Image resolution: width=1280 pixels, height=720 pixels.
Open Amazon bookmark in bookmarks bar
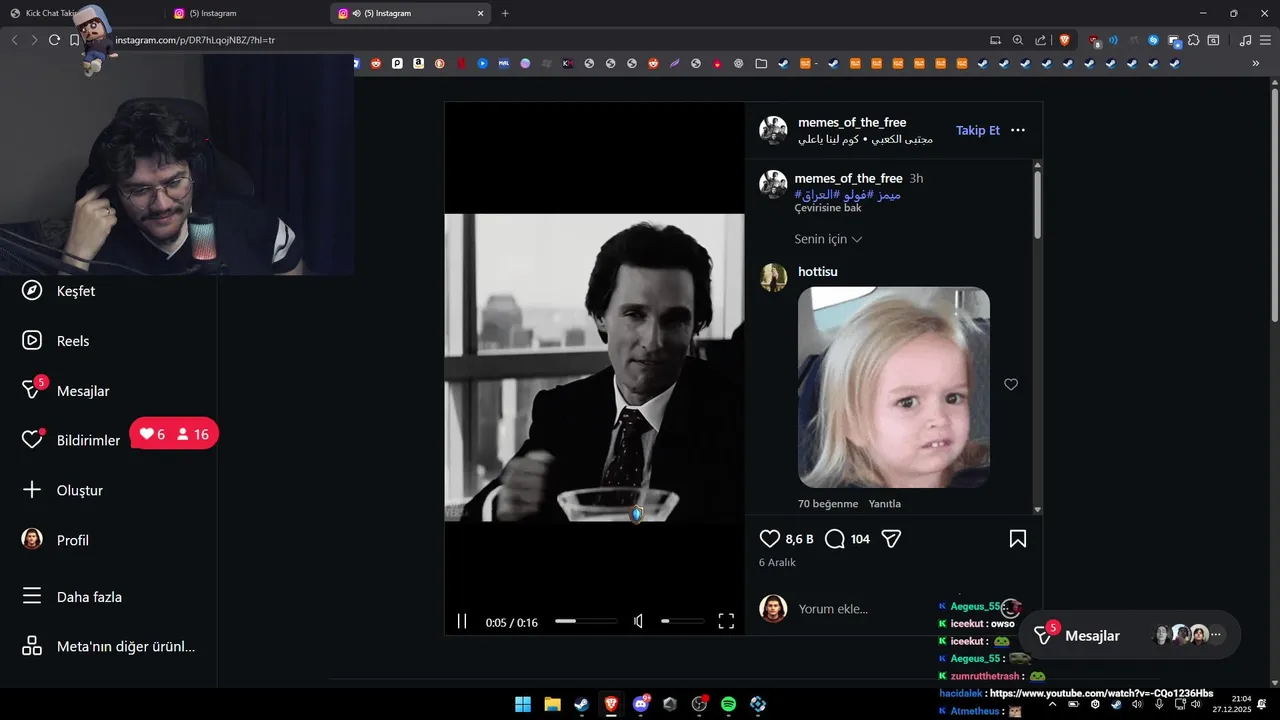(418, 63)
